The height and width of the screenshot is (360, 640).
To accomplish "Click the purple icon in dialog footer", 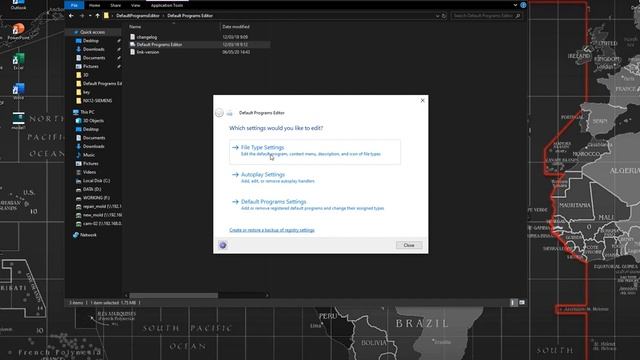I will 222,245.
